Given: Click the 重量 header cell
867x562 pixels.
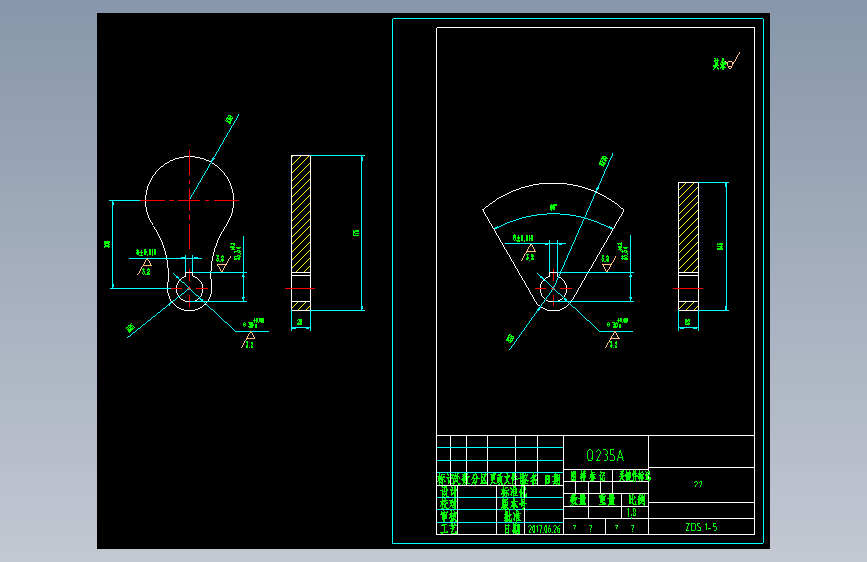Looking at the screenshot, I should tap(607, 499).
